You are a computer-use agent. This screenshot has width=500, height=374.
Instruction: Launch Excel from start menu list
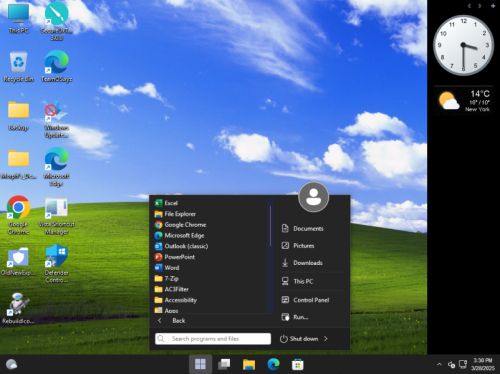tap(166, 203)
